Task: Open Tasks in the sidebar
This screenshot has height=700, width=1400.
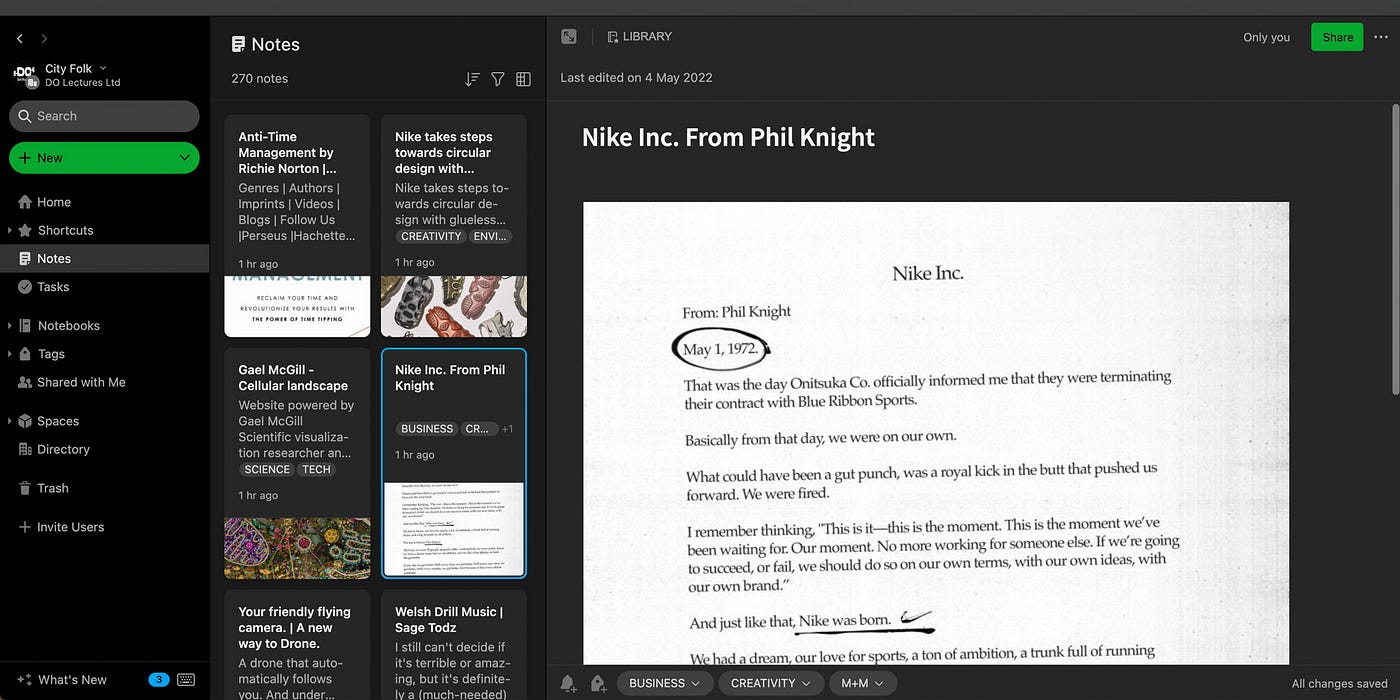Action: pyautogui.click(x=53, y=287)
